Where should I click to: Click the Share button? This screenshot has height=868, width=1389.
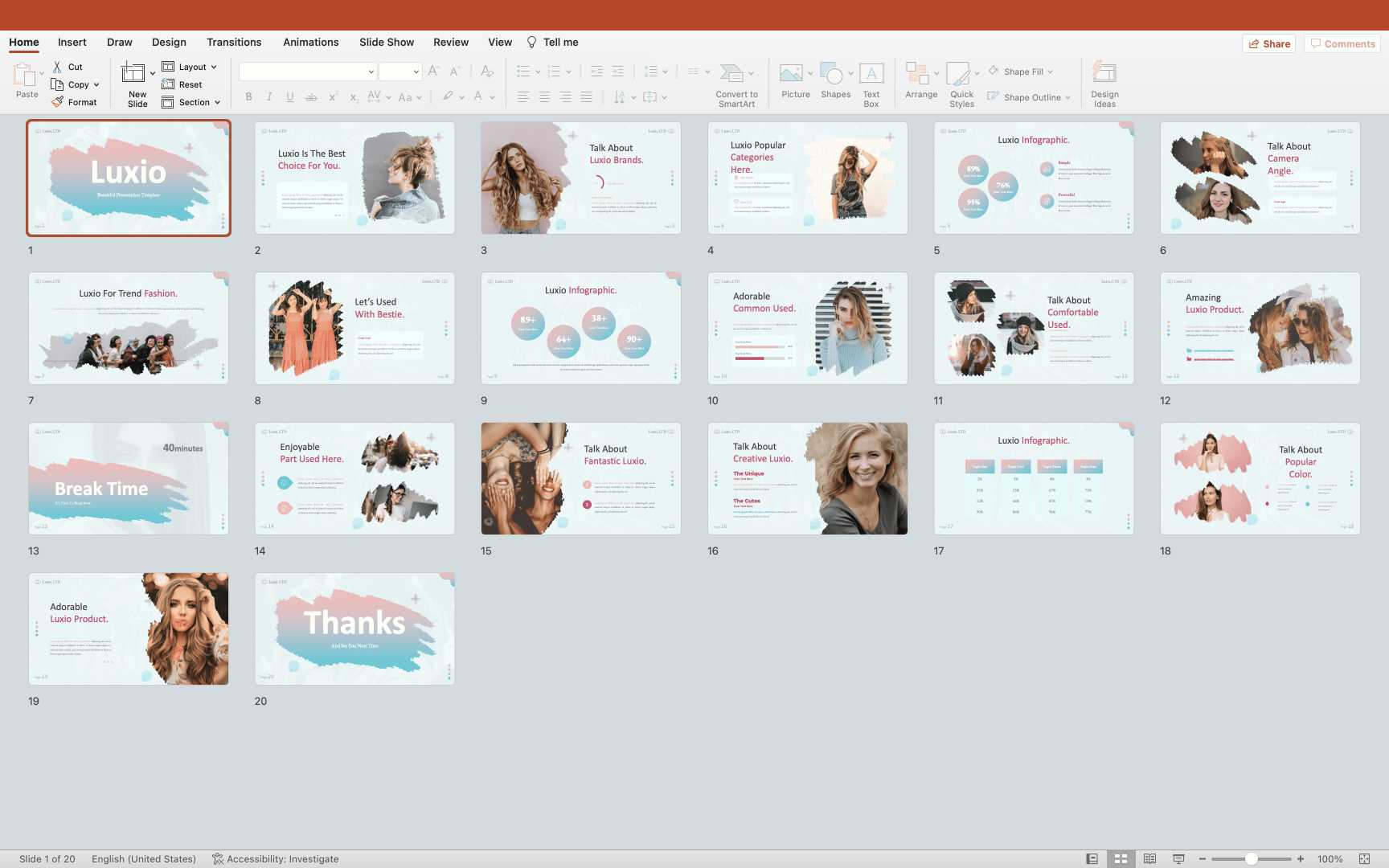click(x=1269, y=44)
